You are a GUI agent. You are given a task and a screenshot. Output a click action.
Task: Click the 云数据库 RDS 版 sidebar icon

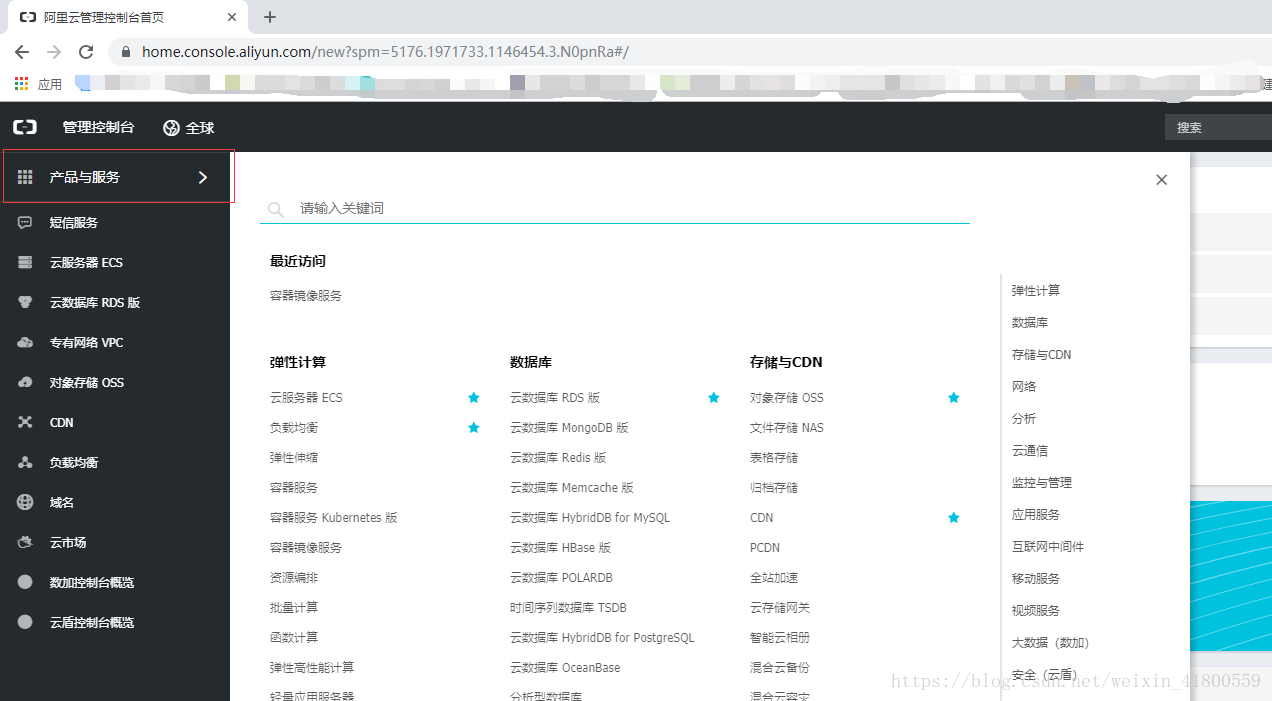(25, 303)
